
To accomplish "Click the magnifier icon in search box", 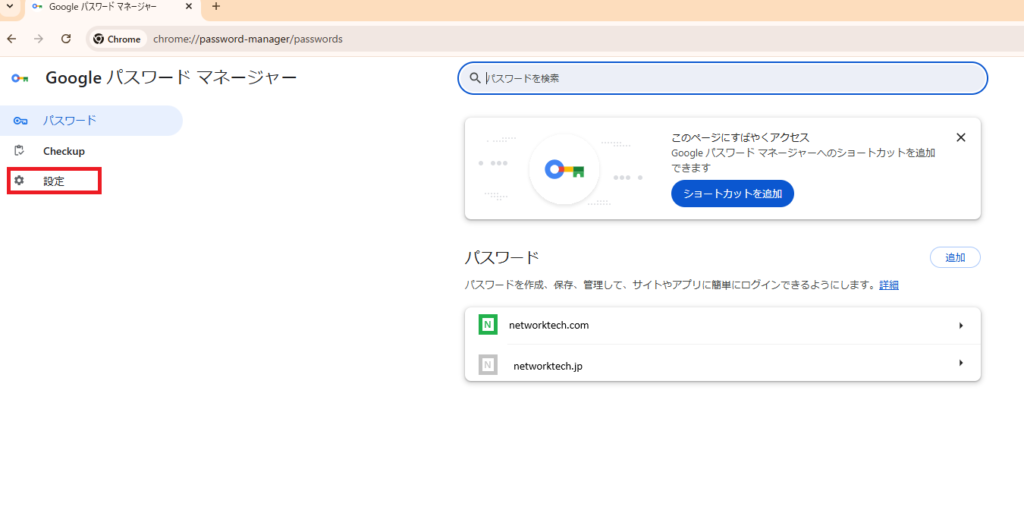I will [475, 78].
